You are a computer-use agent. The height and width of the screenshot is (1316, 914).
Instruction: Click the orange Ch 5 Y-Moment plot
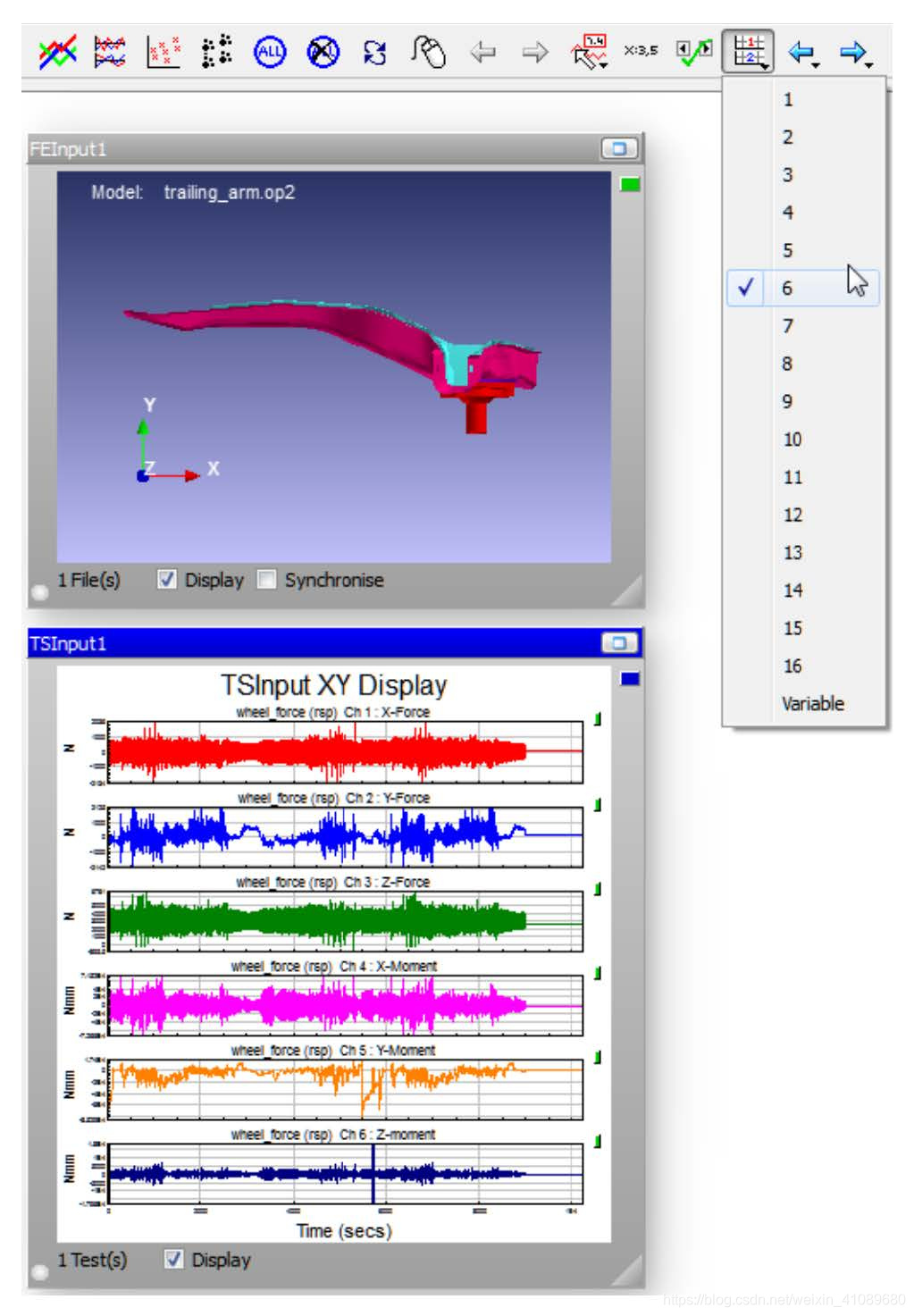[345, 1088]
